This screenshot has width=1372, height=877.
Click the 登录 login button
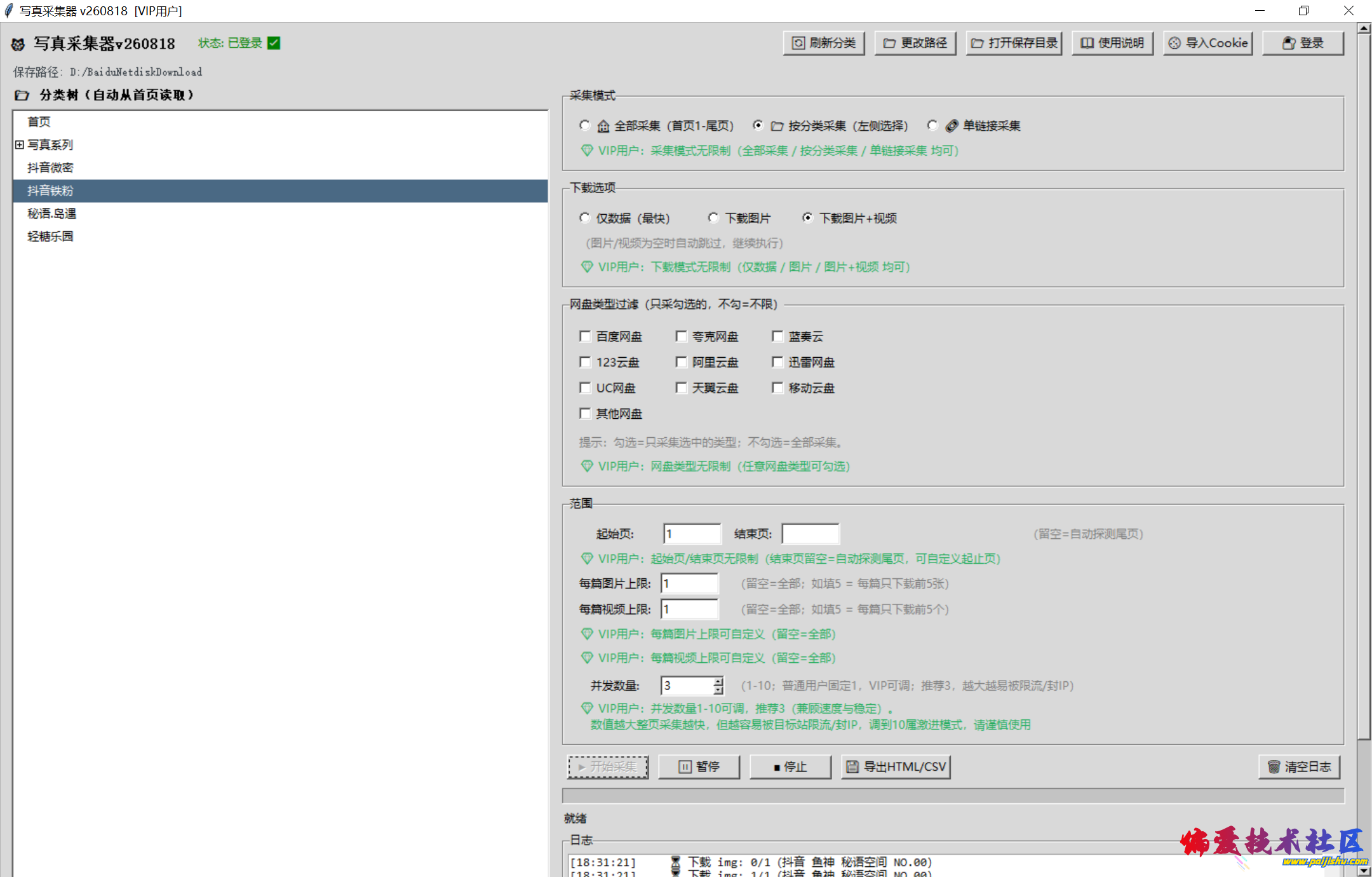click(x=1303, y=43)
